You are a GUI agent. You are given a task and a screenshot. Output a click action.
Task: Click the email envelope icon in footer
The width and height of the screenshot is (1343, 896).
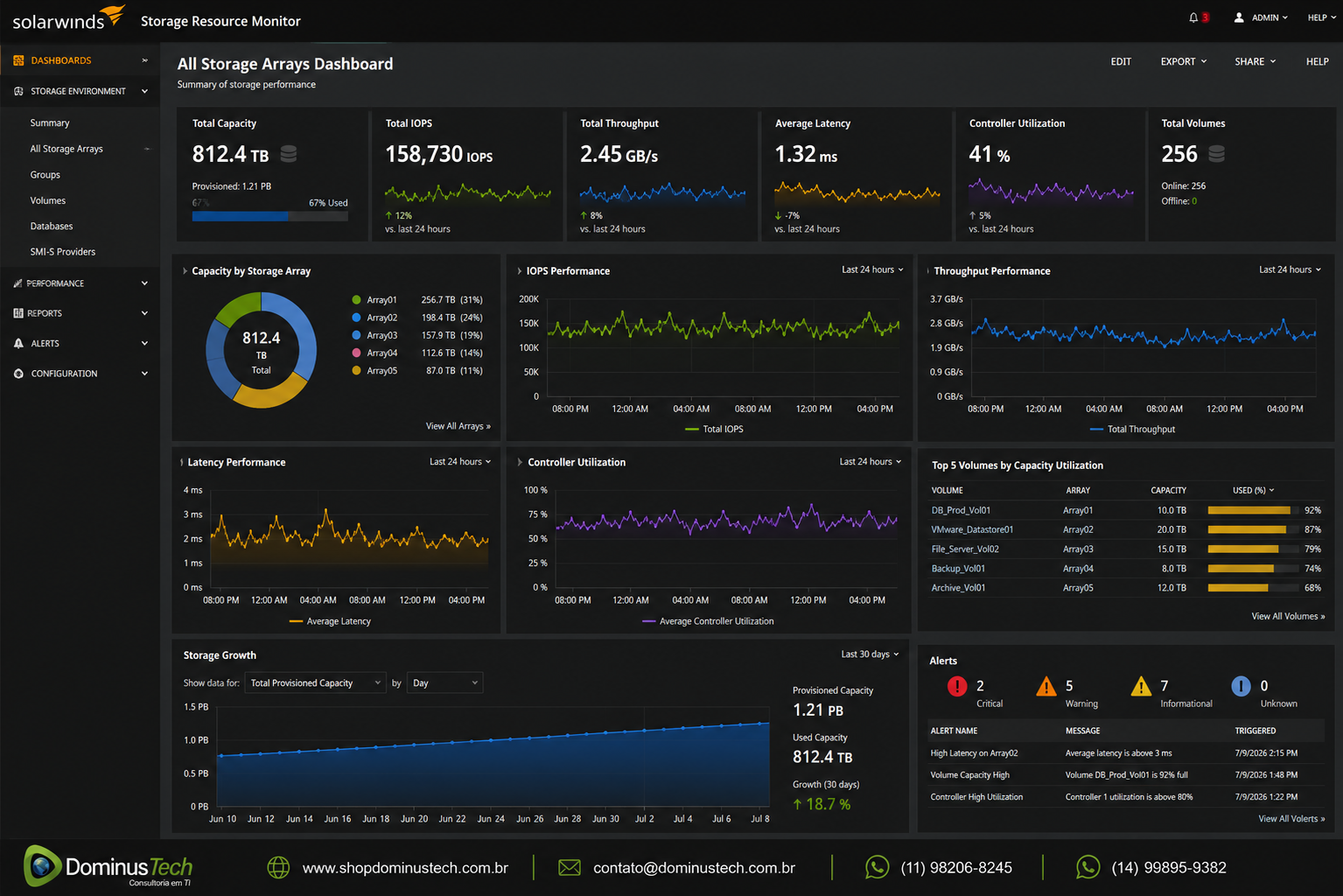tap(570, 867)
